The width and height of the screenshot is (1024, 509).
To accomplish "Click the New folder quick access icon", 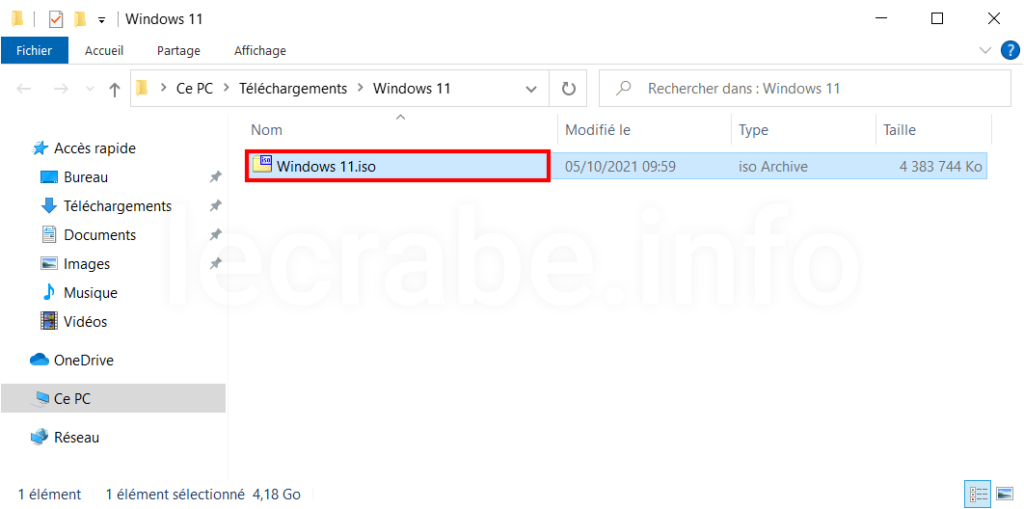I will [80, 20].
